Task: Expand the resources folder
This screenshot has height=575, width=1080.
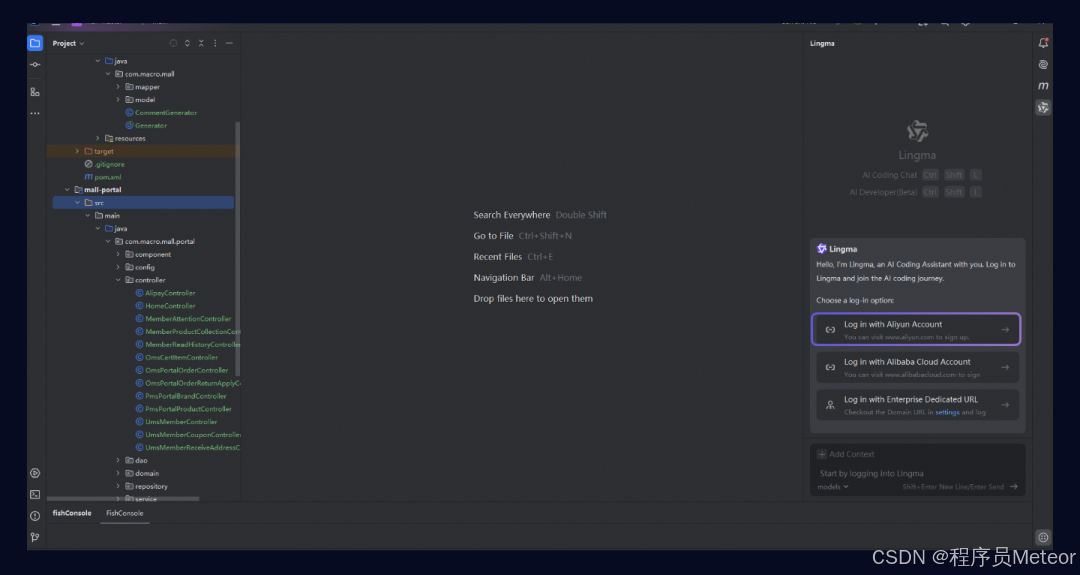Action: [x=98, y=138]
